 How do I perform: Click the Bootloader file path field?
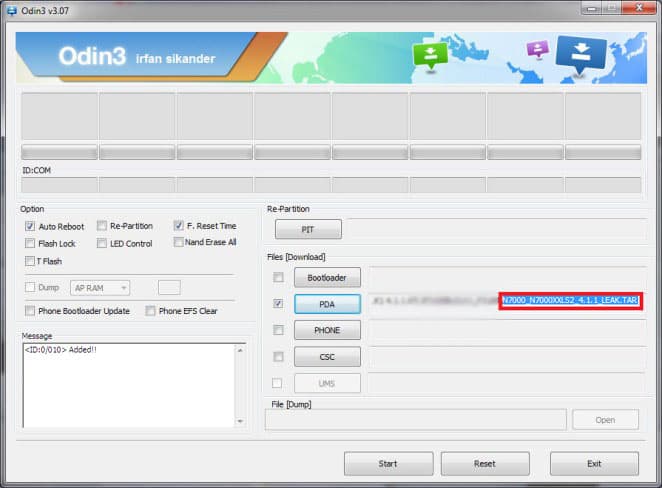coord(507,277)
